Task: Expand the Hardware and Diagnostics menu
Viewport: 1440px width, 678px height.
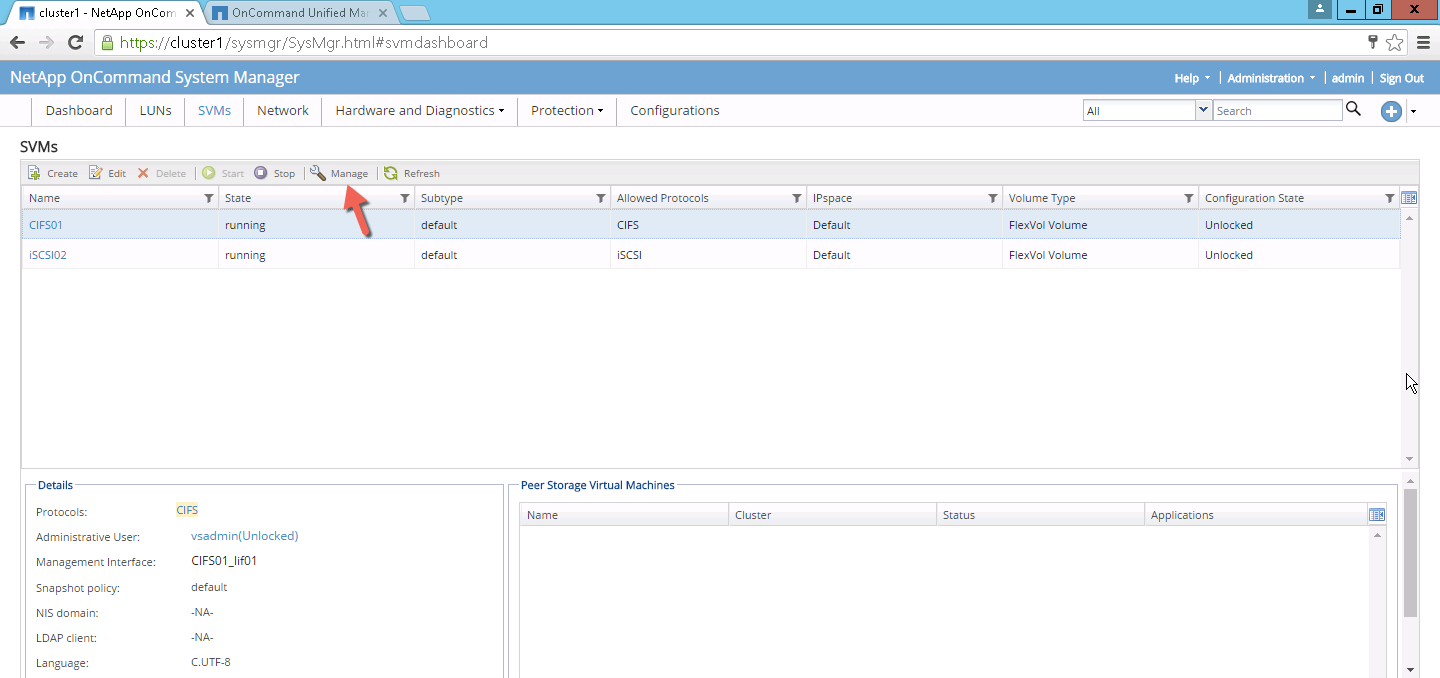Action: click(419, 111)
